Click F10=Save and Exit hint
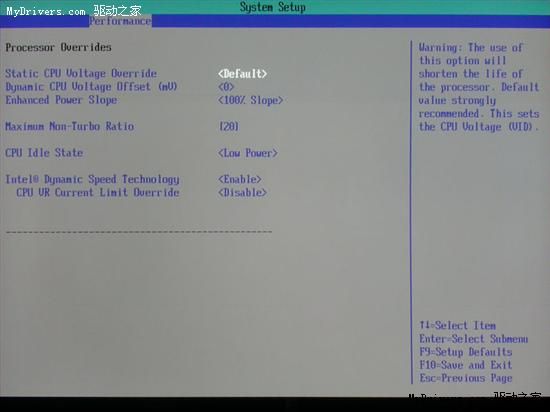Image resolution: width=550 pixels, height=412 pixels. [466, 365]
